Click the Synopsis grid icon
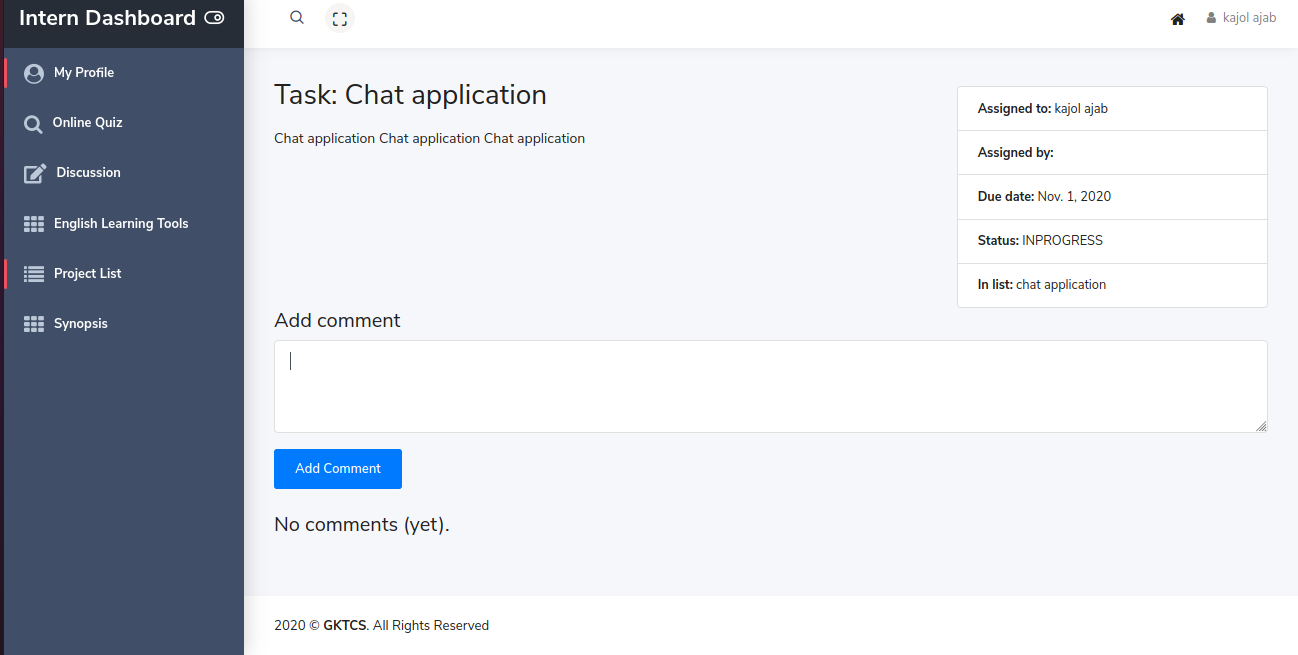This screenshot has height=655, width=1298. pyautogui.click(x=34, y=324)
